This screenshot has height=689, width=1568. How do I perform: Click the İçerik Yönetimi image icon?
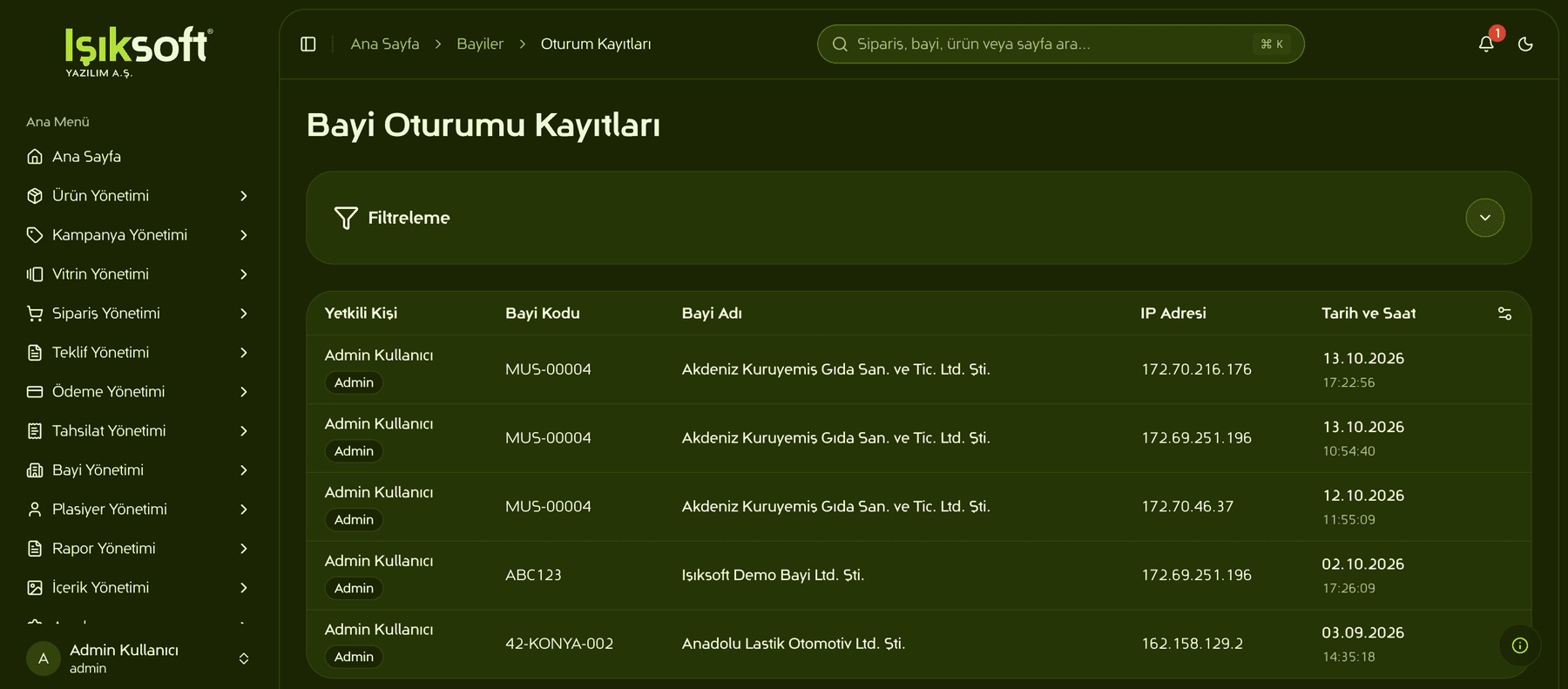[35, 588]
